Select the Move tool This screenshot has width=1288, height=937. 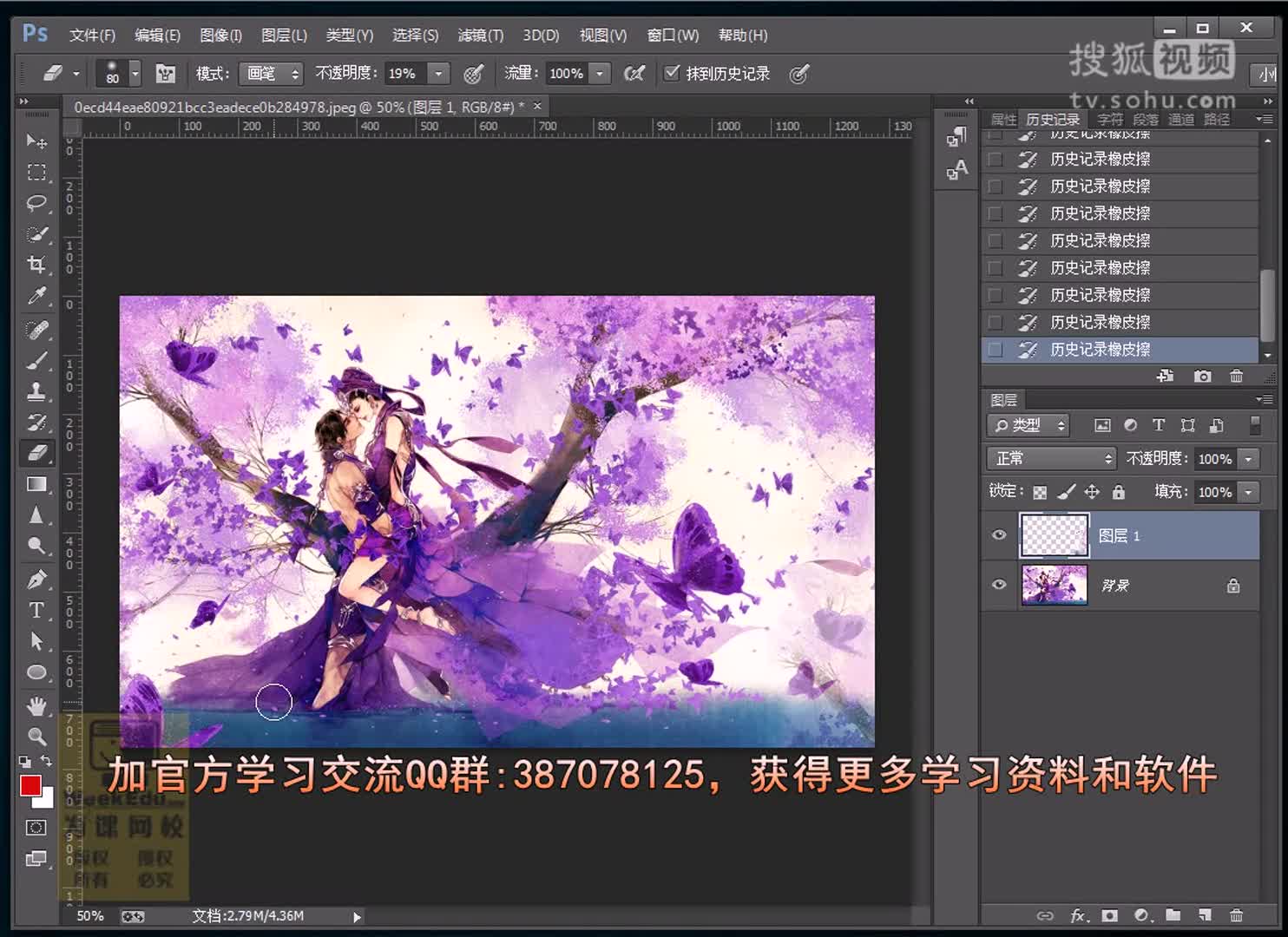coord(36,141)
